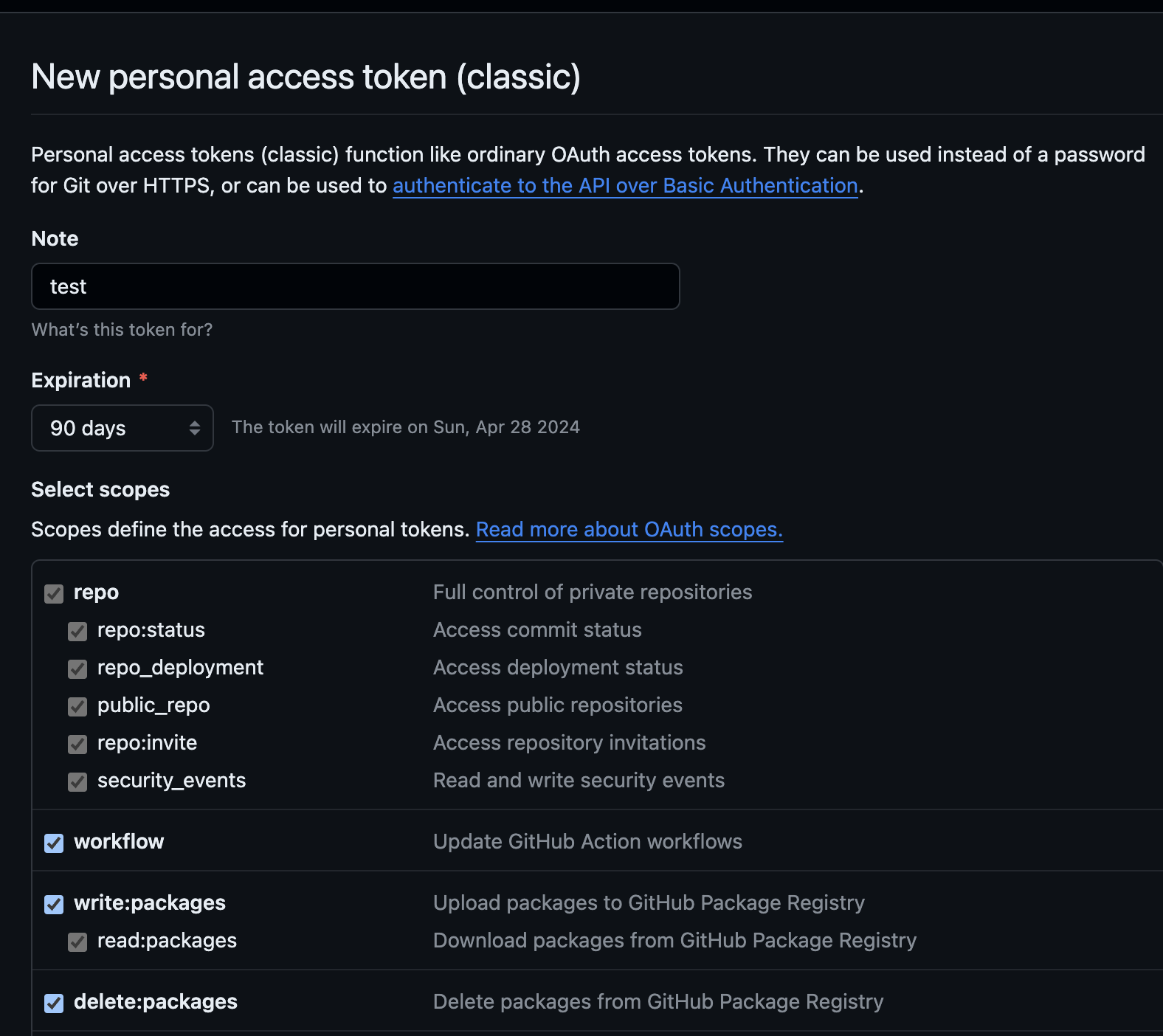This screenshot has width=1163, height=1036.
Task: Click the Expiration field label
Action: coord(81,381)
